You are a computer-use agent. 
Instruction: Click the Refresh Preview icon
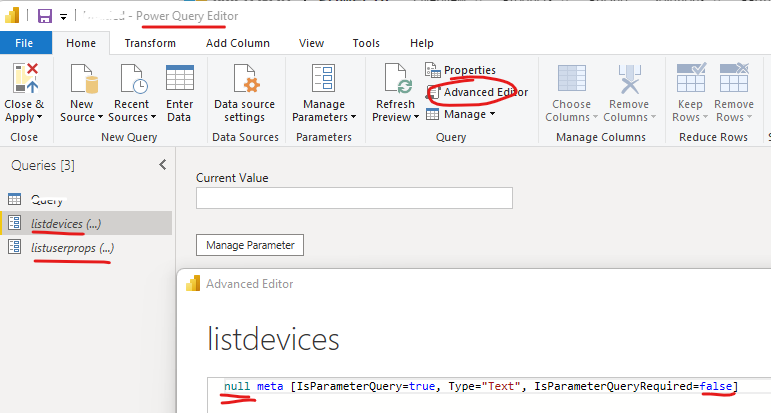(398, 78)
